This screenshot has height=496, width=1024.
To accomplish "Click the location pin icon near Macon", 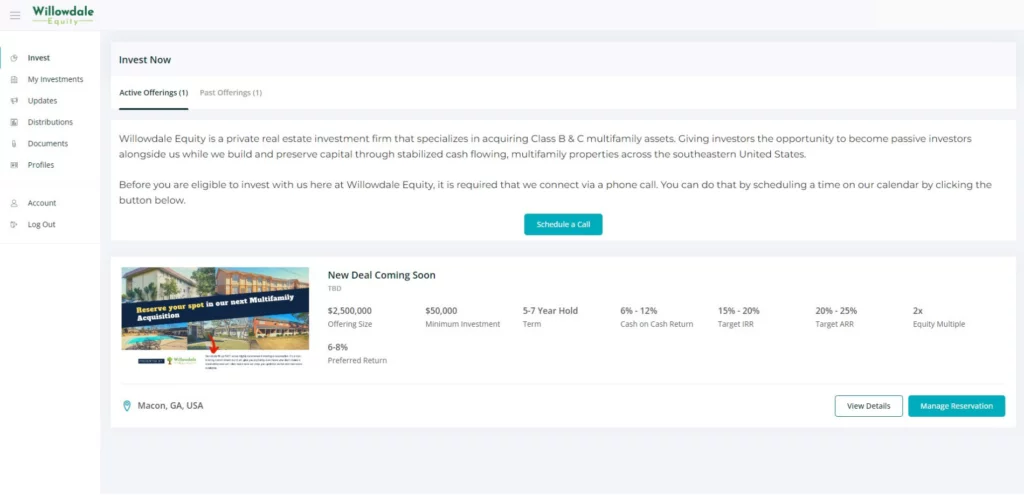I will pos(127,406).
